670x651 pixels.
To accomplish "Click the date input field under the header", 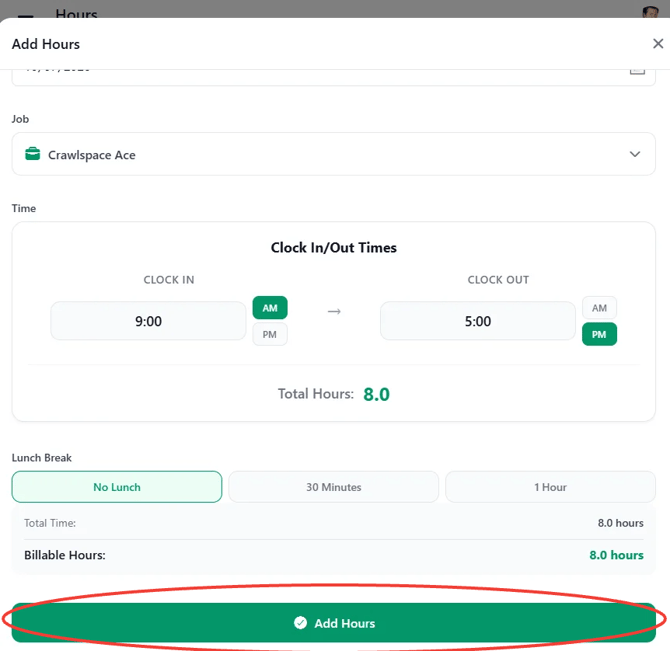I will point(333,77).
